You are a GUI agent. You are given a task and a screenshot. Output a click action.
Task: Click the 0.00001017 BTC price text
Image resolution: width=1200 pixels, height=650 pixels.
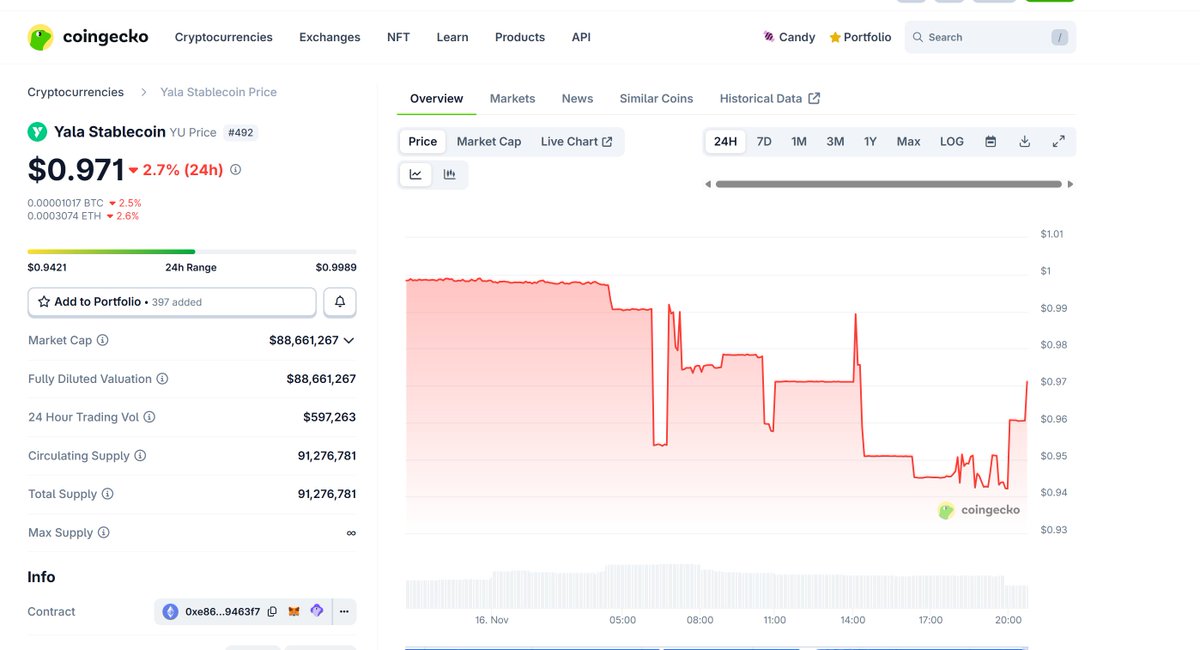click(65, 203)
